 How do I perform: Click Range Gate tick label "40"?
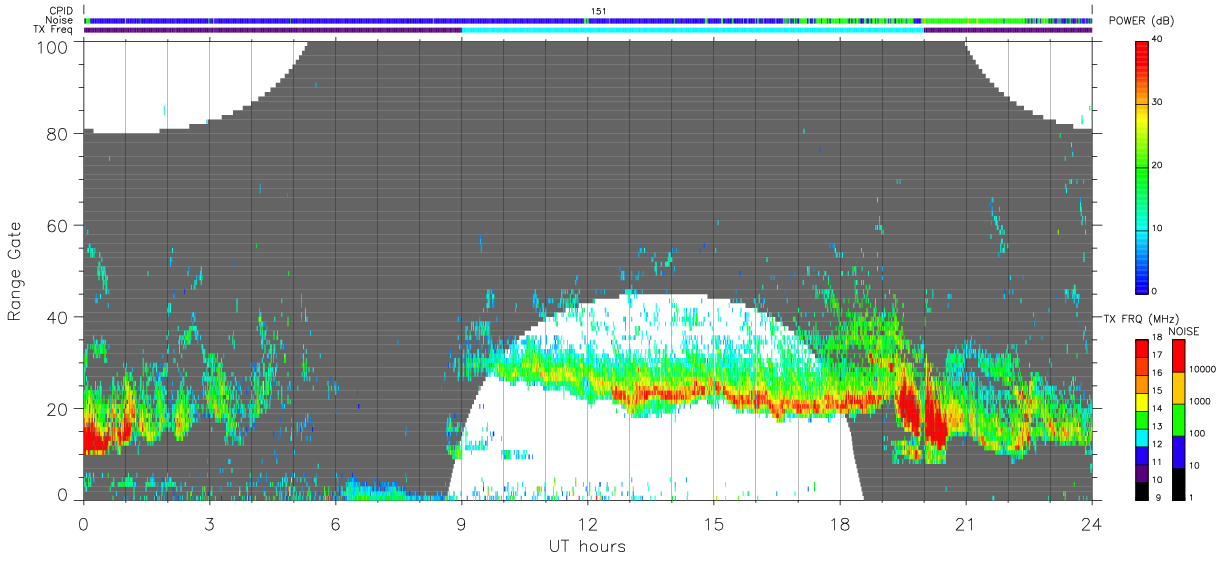[60, 318]
